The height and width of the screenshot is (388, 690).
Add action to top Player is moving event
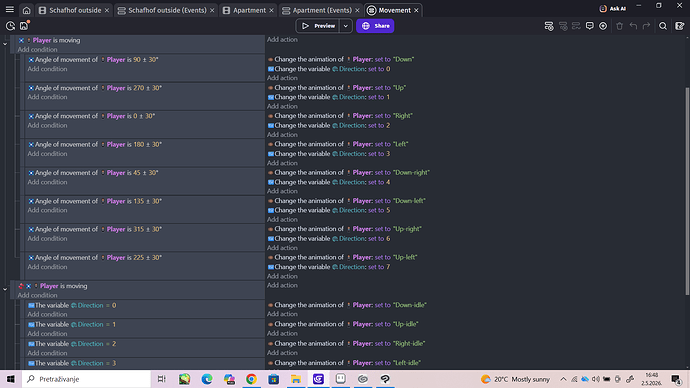coord(282,40)
